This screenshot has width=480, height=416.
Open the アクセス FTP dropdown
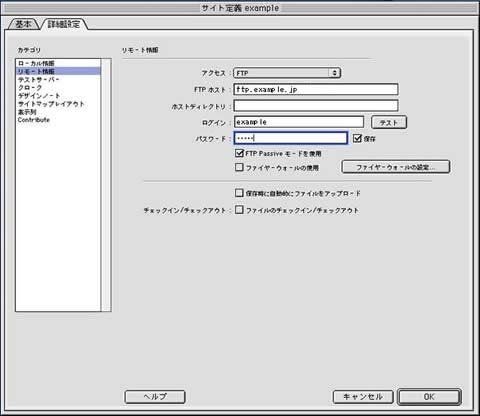coord(287,73)
